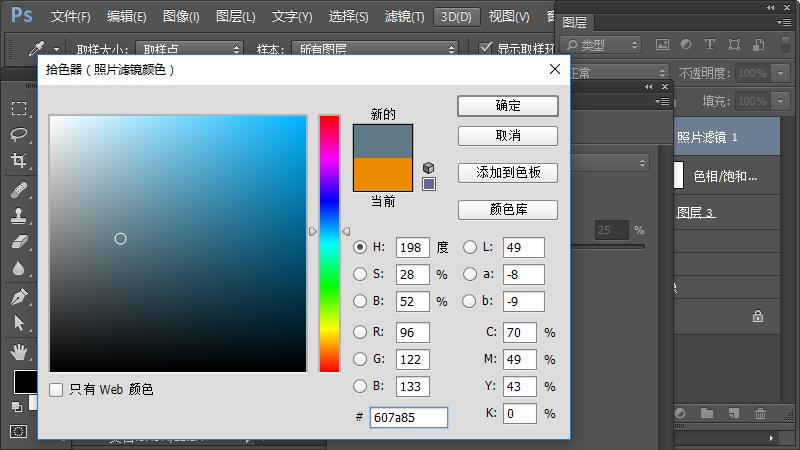Select the Crop tool
This screenshot has width=800, height=450.
(19, 160)
